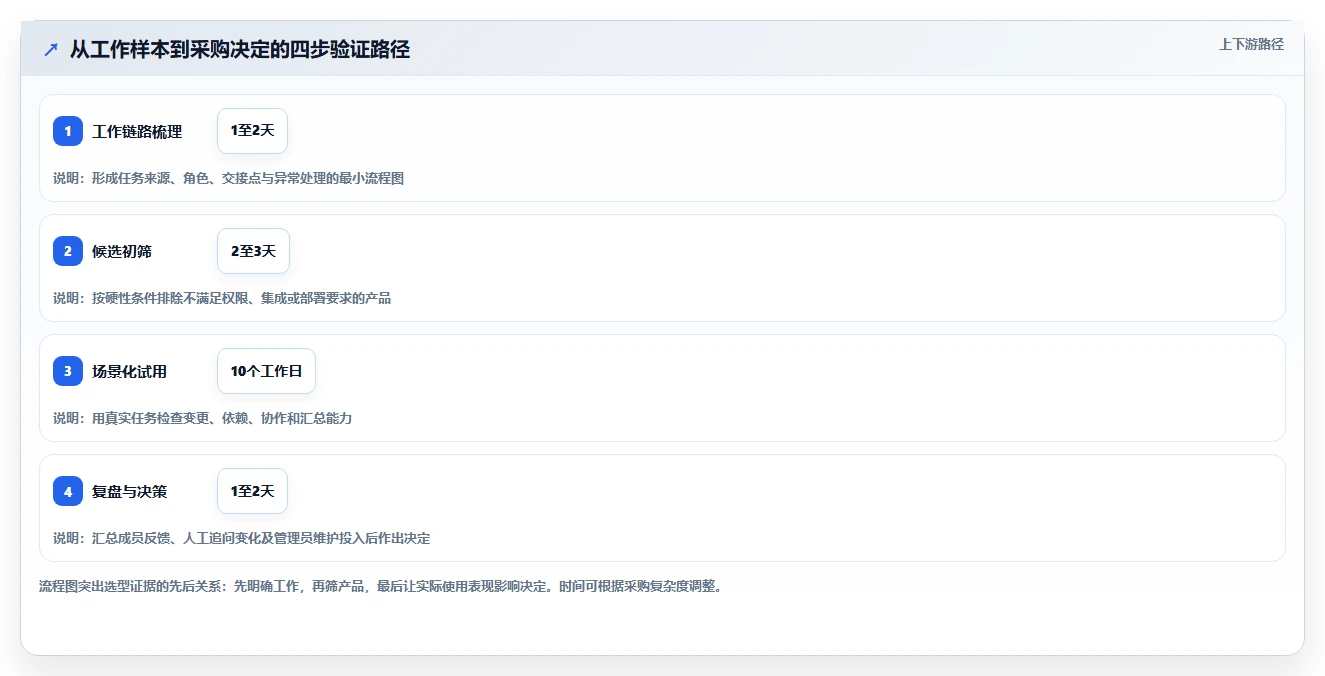
Task: Click the 1至2天 chip beside 复盘与决策
Action: coord(252,491)
